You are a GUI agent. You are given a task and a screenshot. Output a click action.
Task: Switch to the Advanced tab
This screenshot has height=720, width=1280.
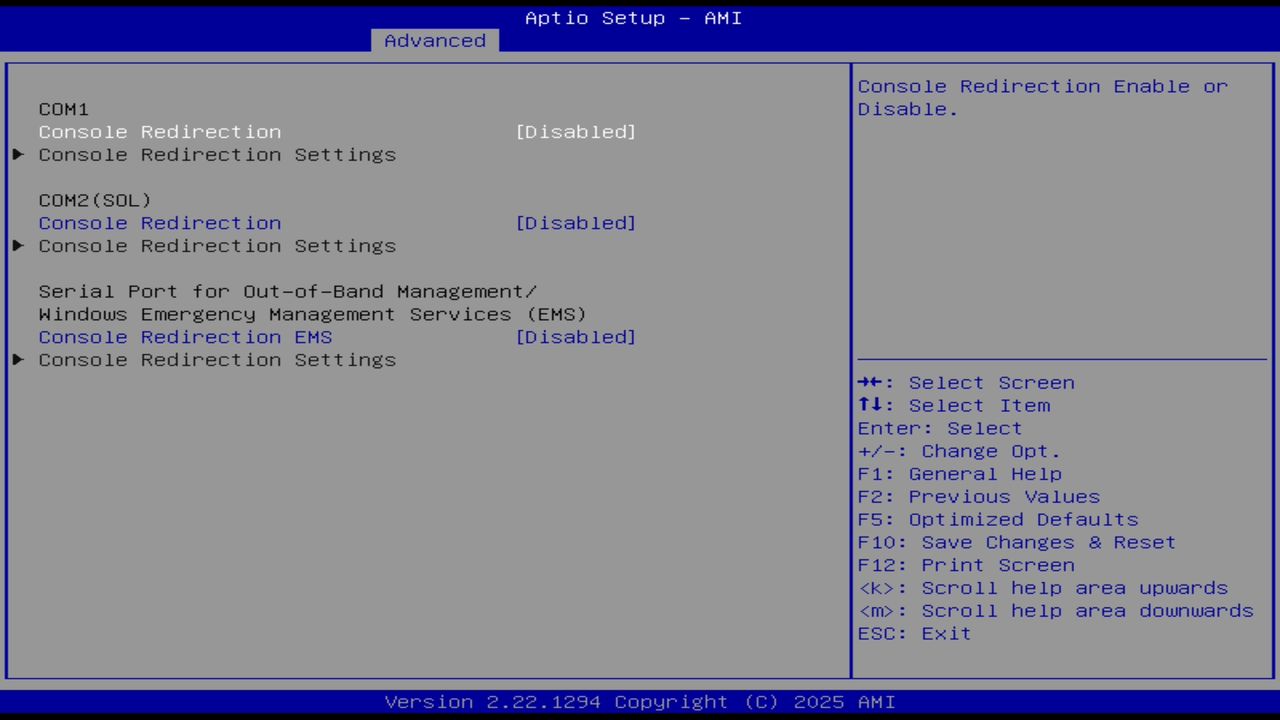[434, 40]
